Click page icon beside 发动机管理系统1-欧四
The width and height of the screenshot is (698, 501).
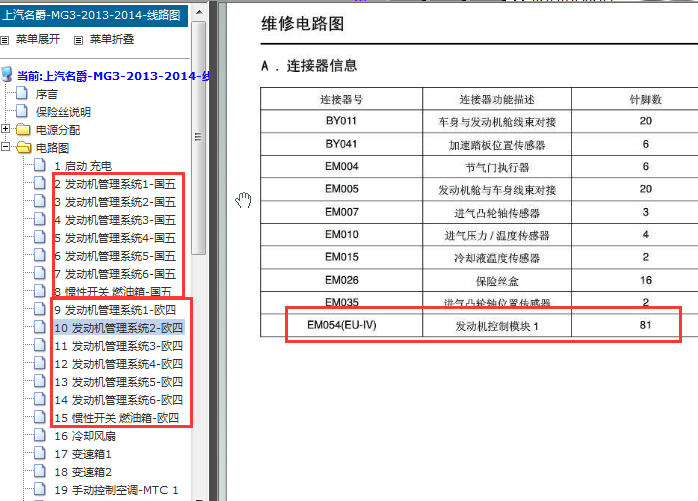coord(40,309)
